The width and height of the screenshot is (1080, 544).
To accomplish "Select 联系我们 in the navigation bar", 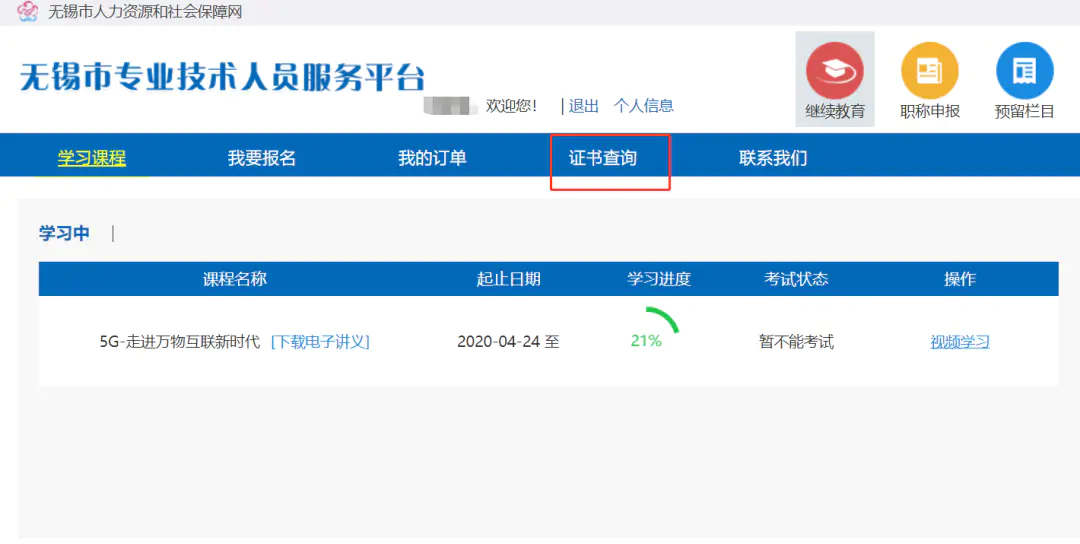I will 773,158.
